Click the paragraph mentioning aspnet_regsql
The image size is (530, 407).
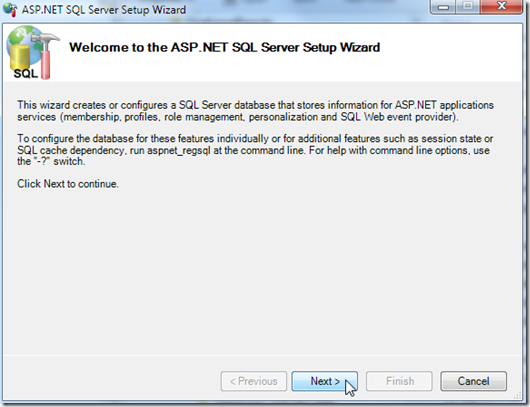(x=255, y=150)
